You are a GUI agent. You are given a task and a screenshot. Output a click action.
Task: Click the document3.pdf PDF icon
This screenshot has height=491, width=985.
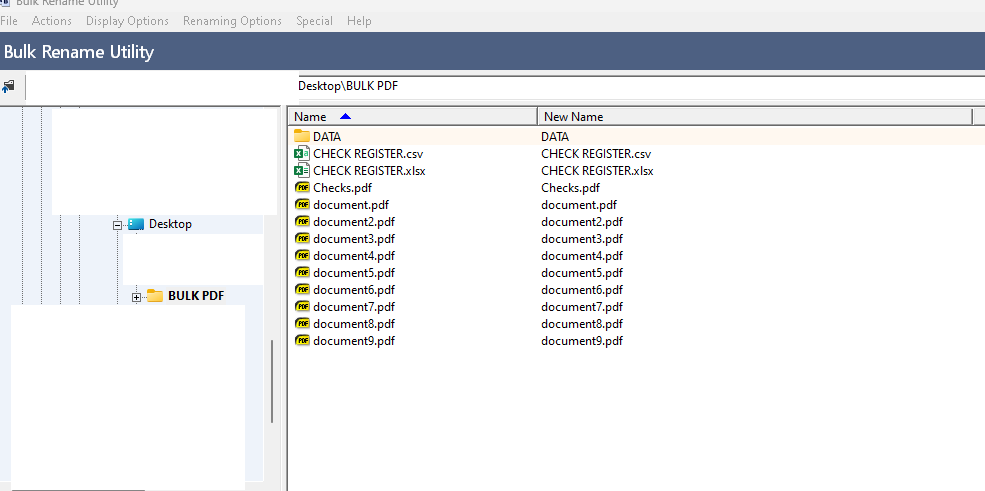302,238
